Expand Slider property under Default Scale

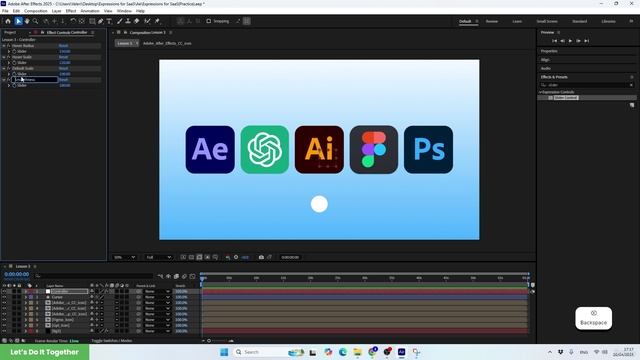(x=9, y=74)
